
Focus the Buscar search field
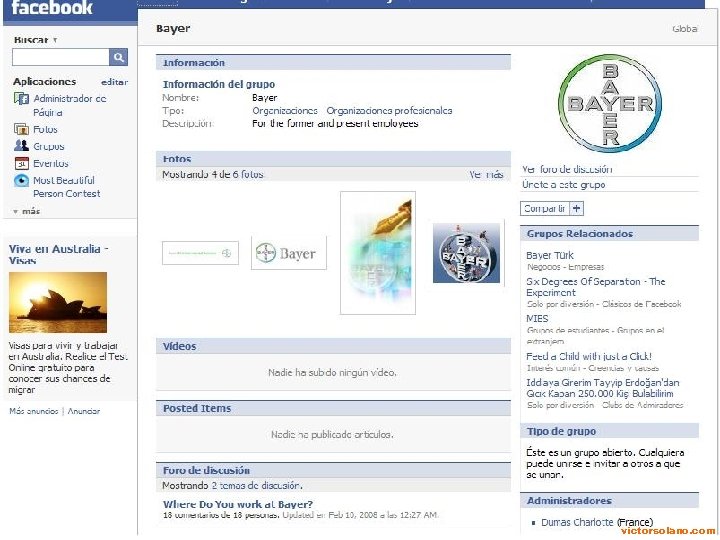pyautogui.click(x=61, y=57)
